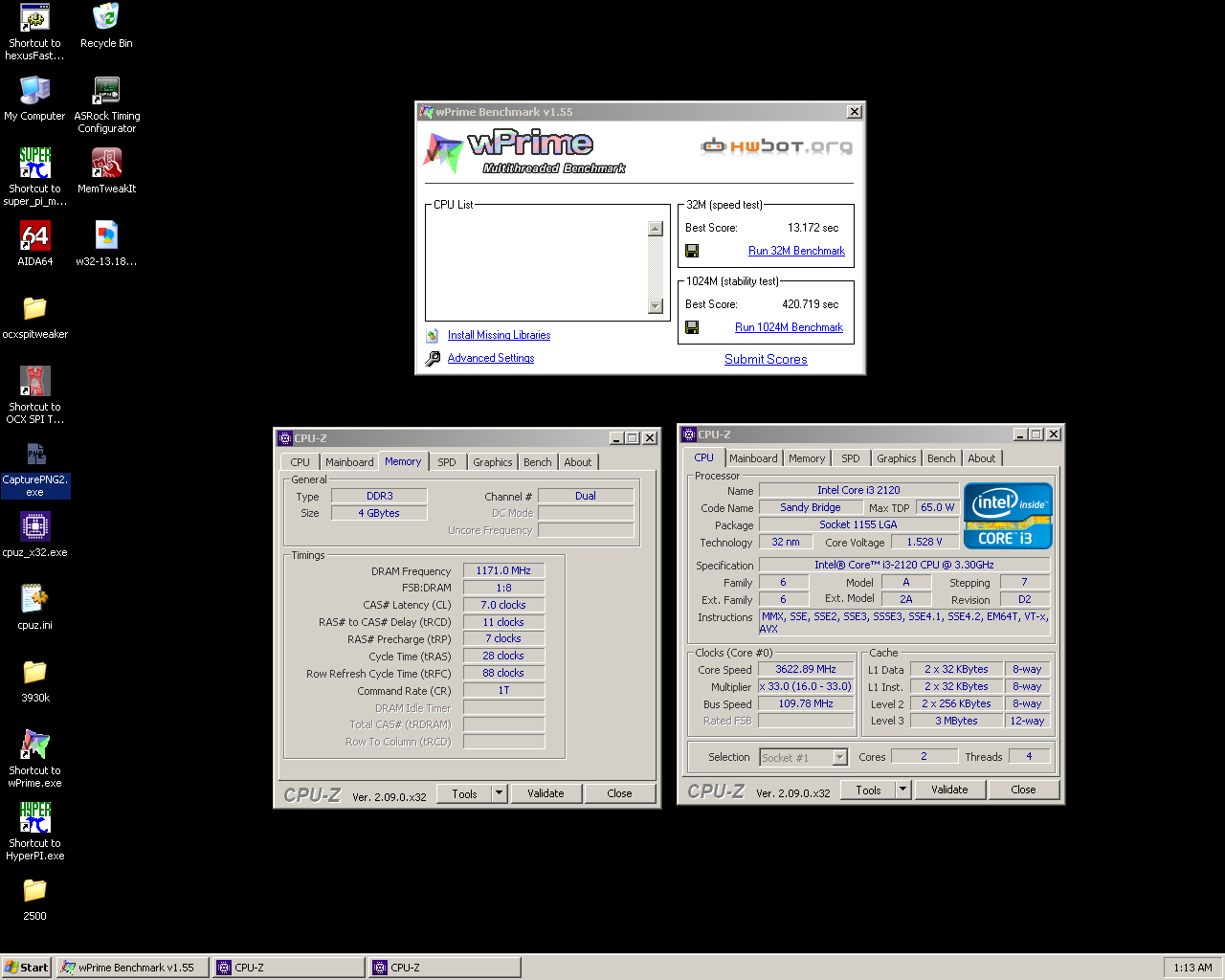Click the 1:13 AM system tray clock

[1192, 968]
